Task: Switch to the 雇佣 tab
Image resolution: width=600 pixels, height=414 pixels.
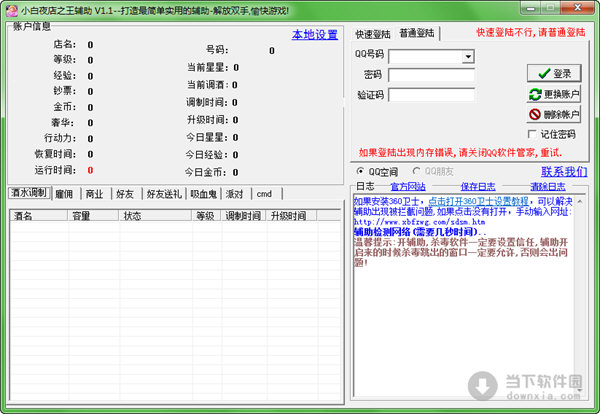Action: point(64,194)
